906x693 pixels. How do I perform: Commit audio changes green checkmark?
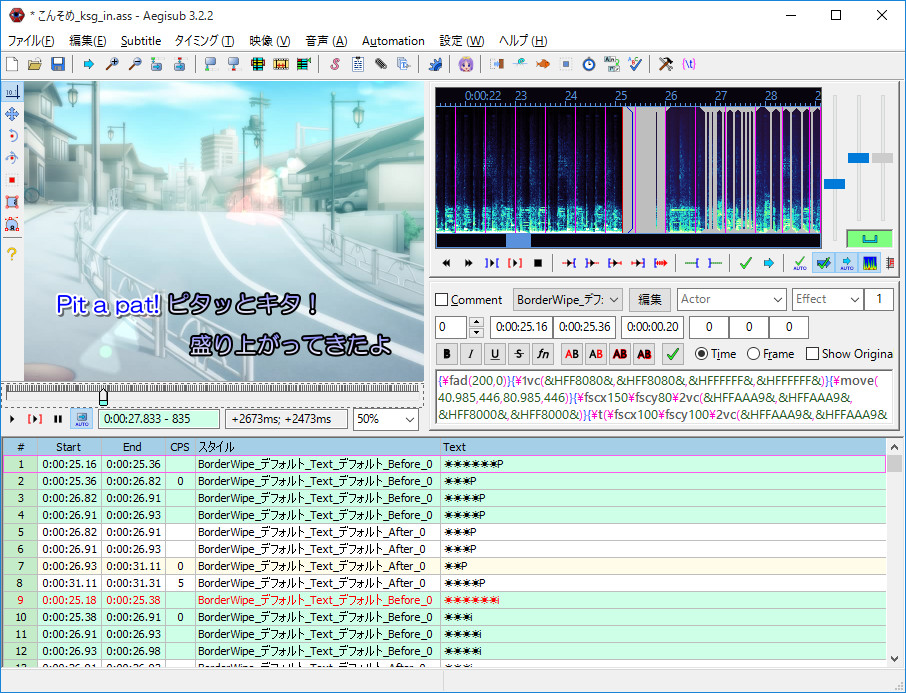745,263
